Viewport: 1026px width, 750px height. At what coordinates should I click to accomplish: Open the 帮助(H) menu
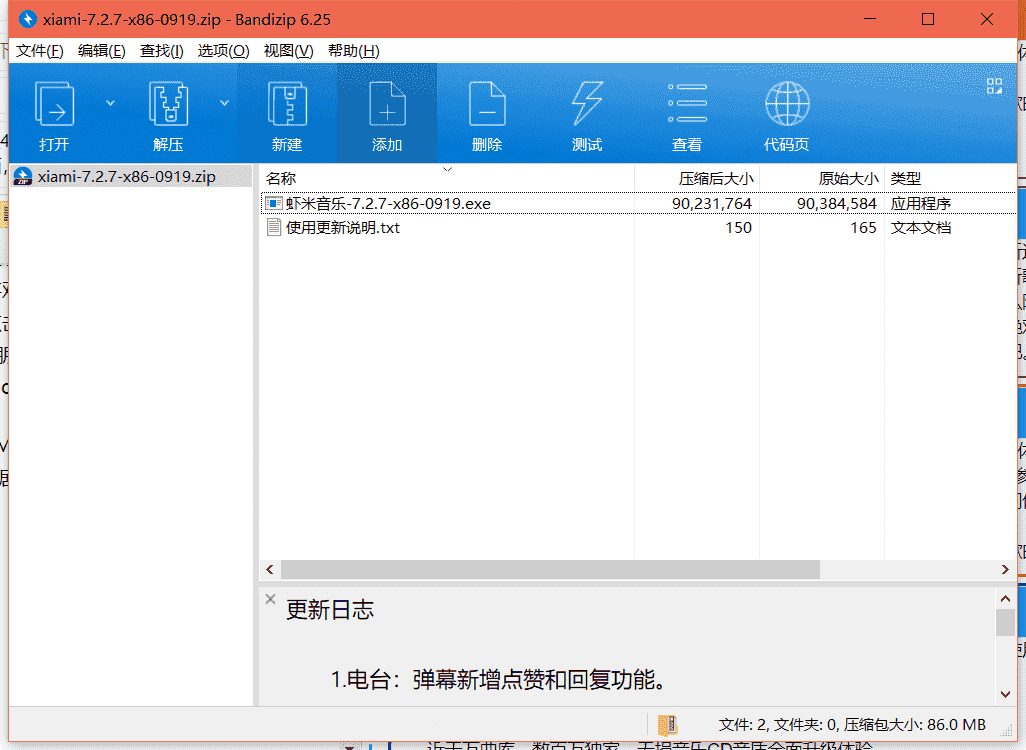(353, 51)
